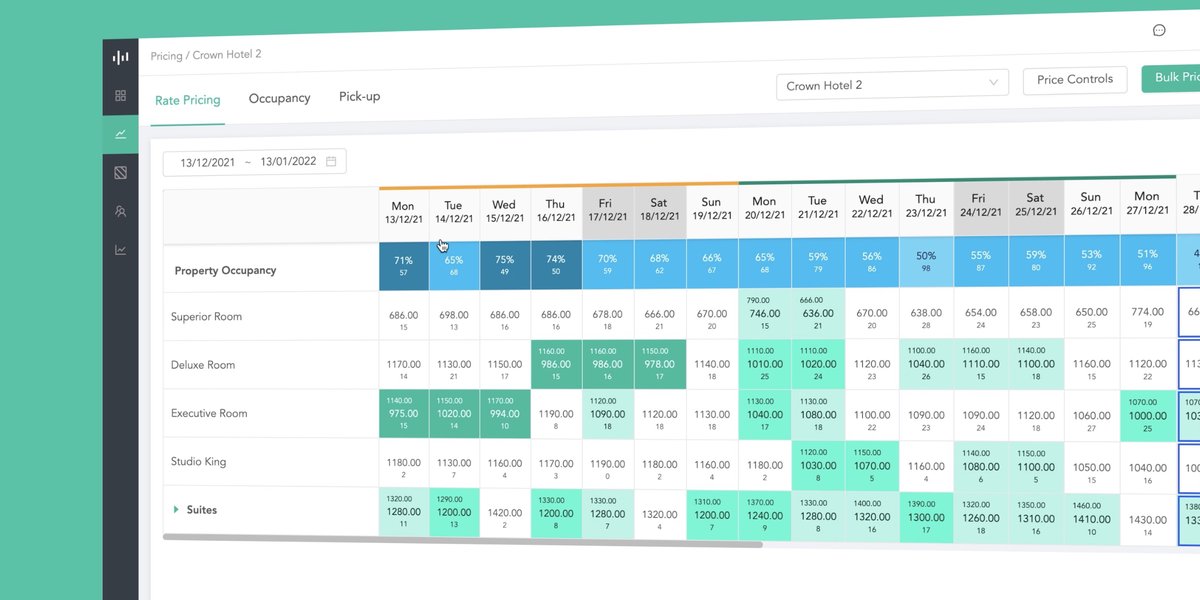The image size is (1200, 600).
Task: Click the chat bubble icon at top right
Action: 1159,30
